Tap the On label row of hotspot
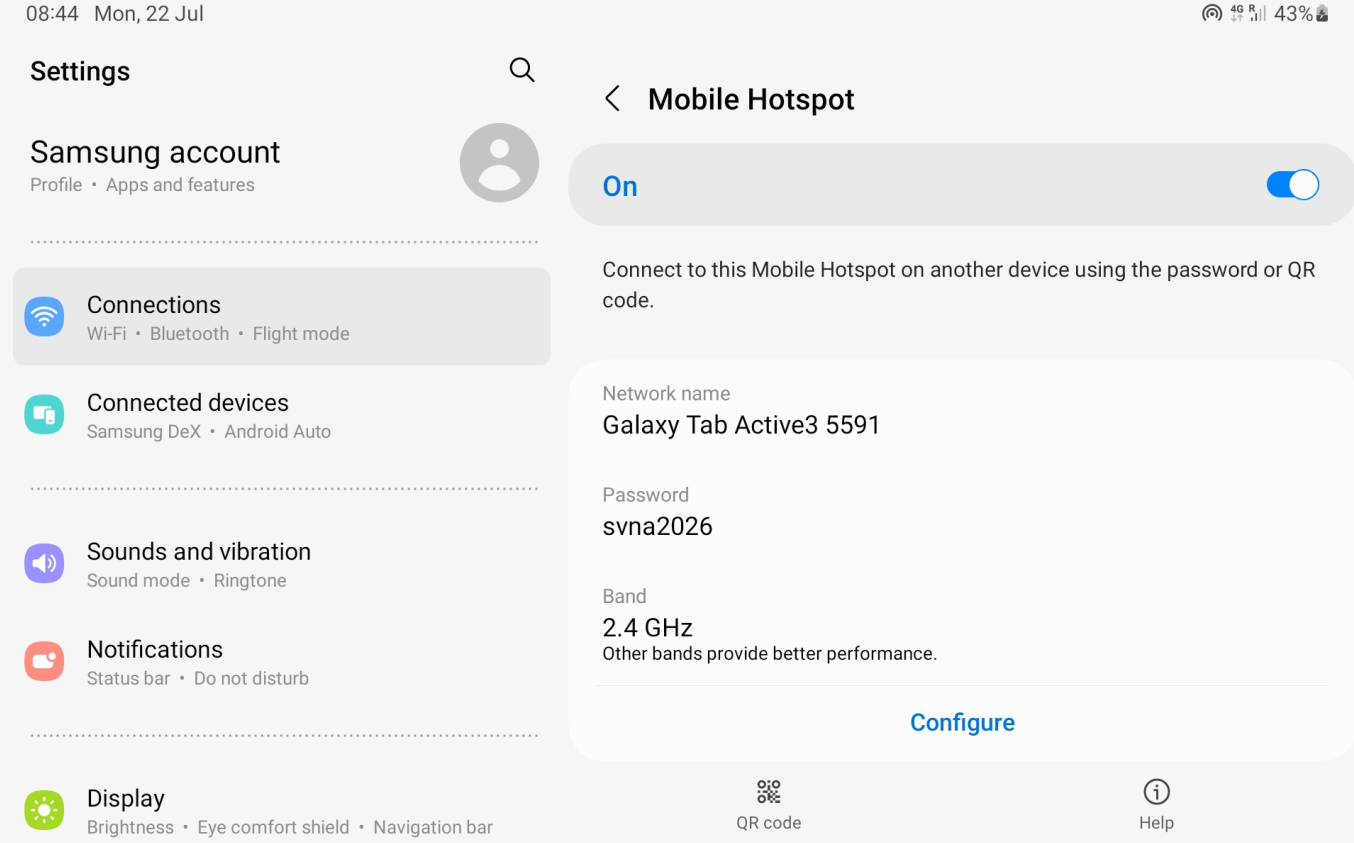Image resolution: width=1354 pixels, height=843 pixels. 961,185
